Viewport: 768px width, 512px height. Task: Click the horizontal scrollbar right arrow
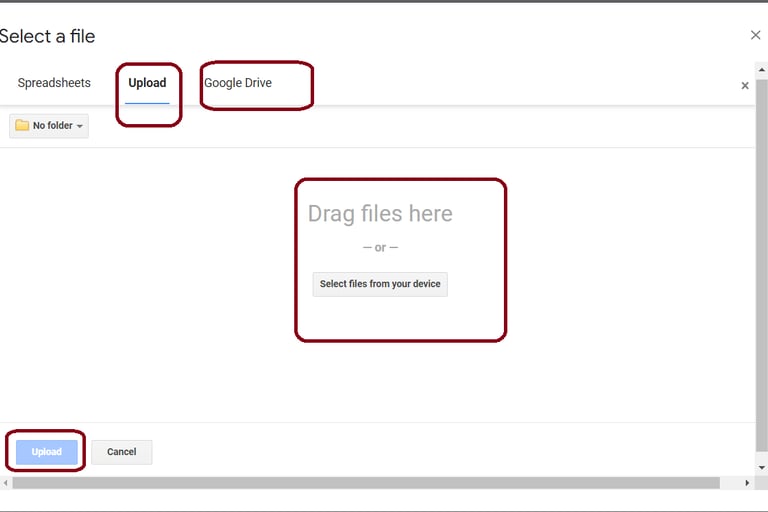tap(747, 483)
